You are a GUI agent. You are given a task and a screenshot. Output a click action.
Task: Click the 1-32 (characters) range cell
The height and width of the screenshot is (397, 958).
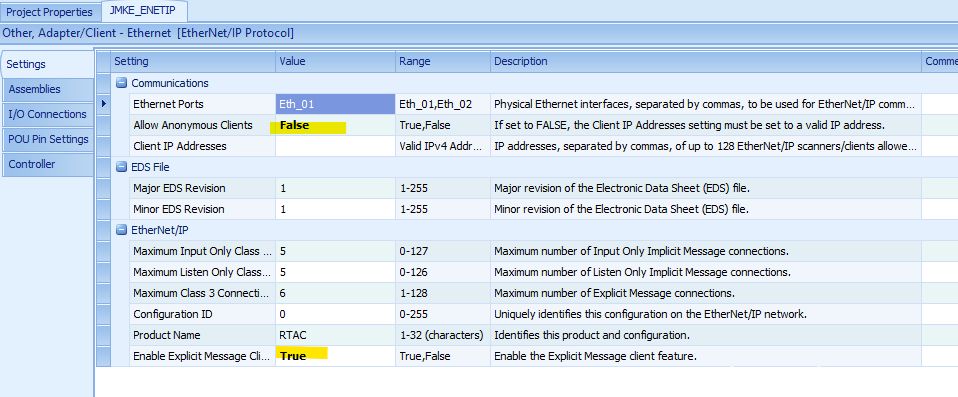pos(443,335)
